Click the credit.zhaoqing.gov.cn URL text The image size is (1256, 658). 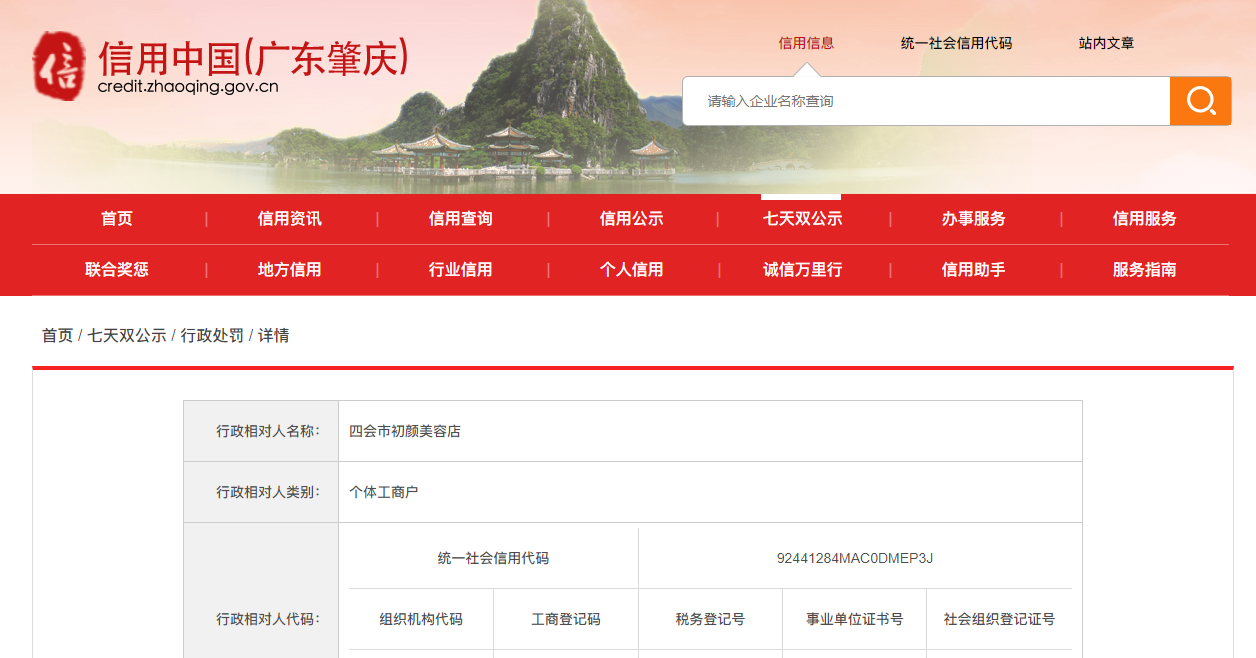(x=188, y=87)
